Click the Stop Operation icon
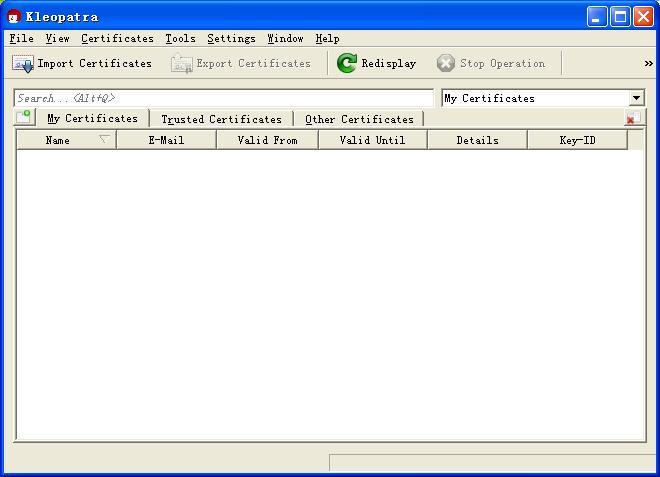 point(446,63)
